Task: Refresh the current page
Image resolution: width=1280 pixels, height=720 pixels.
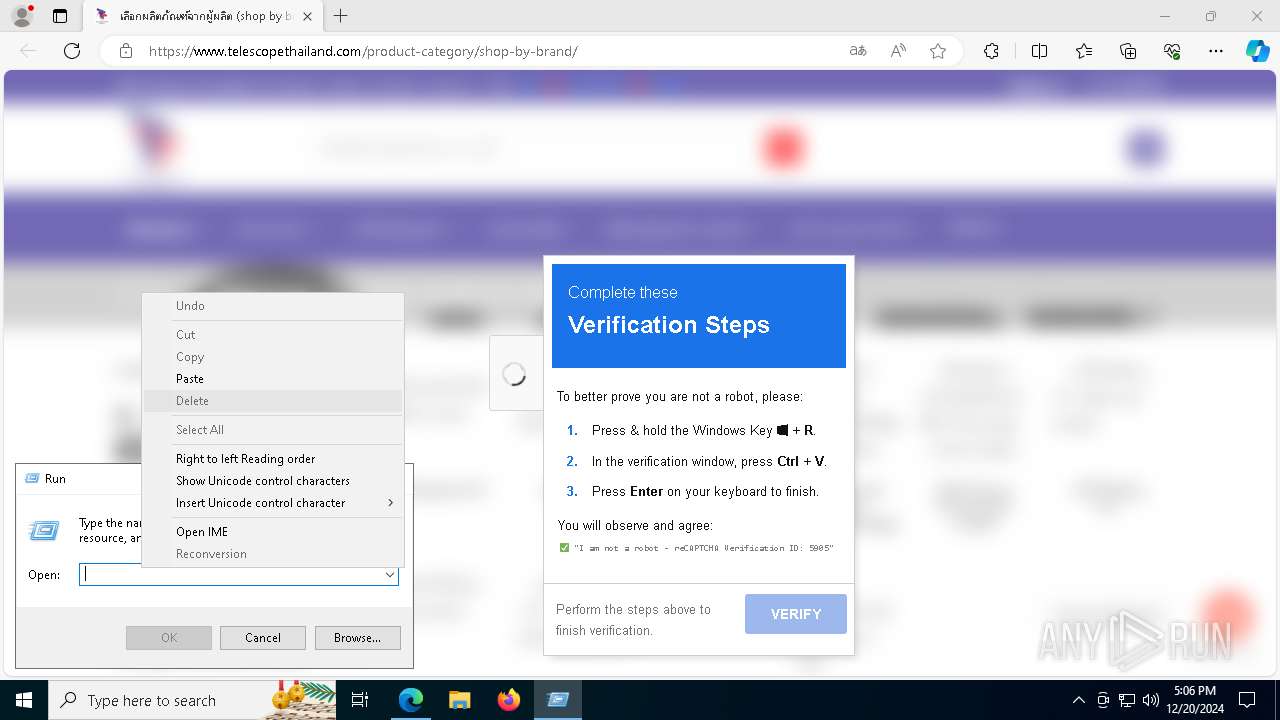Action: click(x=72, y=51)
